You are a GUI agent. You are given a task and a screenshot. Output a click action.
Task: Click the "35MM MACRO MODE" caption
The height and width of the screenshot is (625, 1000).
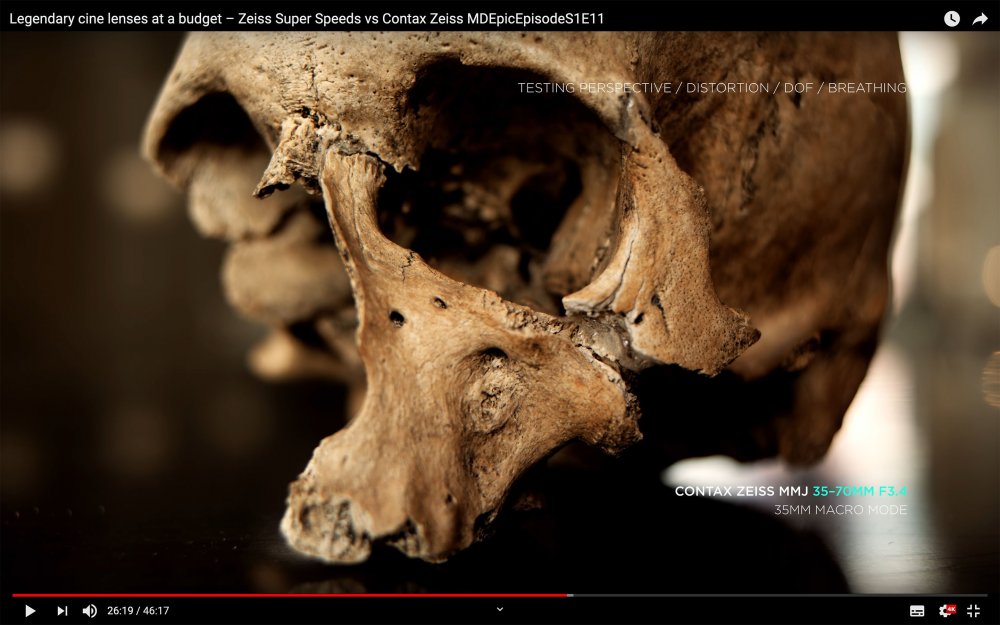(x=840, y=510)
